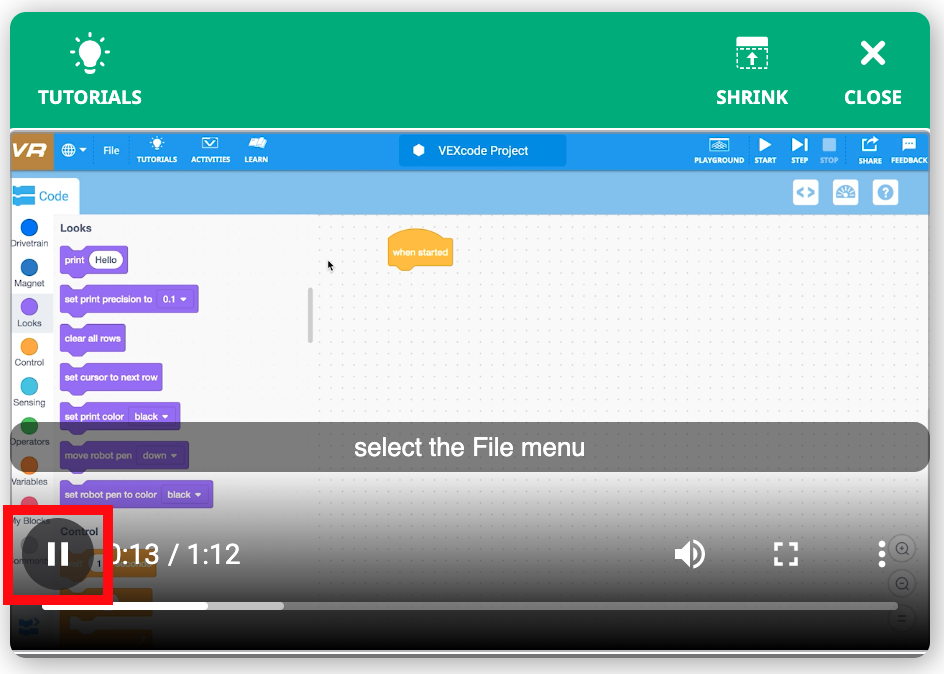Image resolution: width=944 pixels, height=674 pixels.
Task: Send Feedback from the toolbar
Action: click(x=910, y=150)
